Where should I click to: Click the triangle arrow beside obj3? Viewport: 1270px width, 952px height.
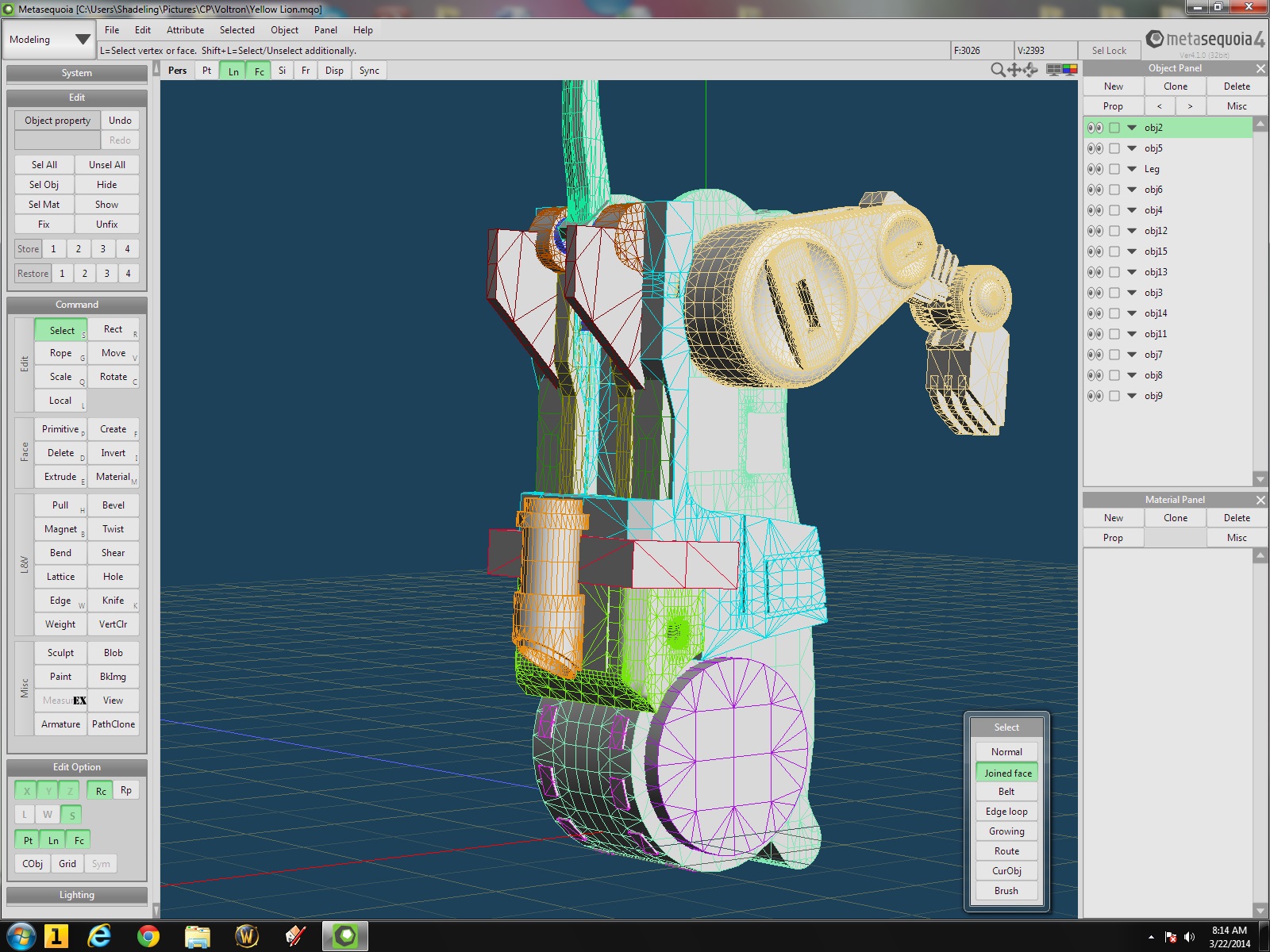[x=1132, y=293]
